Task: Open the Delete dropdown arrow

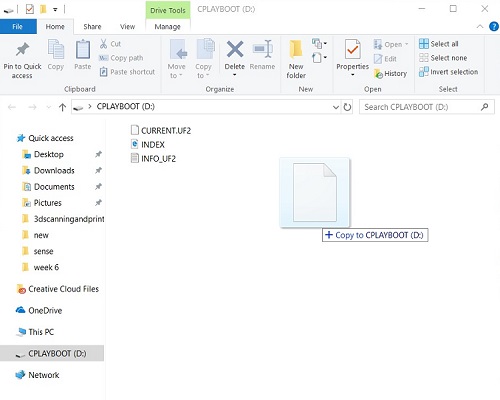Action: click(235, 75)
